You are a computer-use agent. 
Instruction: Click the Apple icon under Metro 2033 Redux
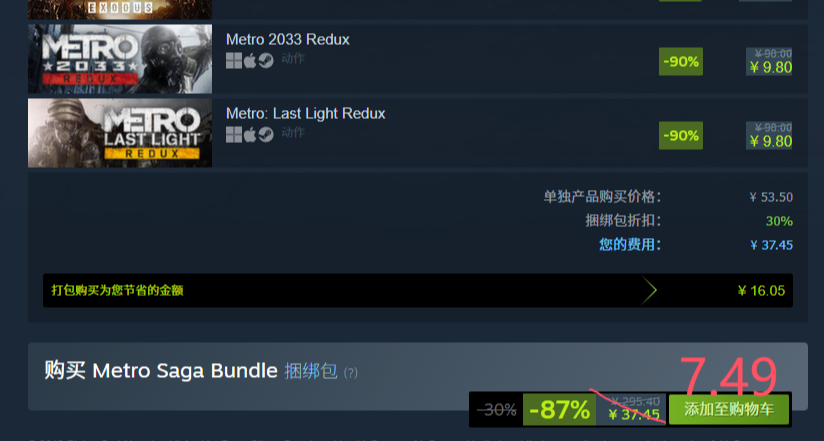(250, 61)
